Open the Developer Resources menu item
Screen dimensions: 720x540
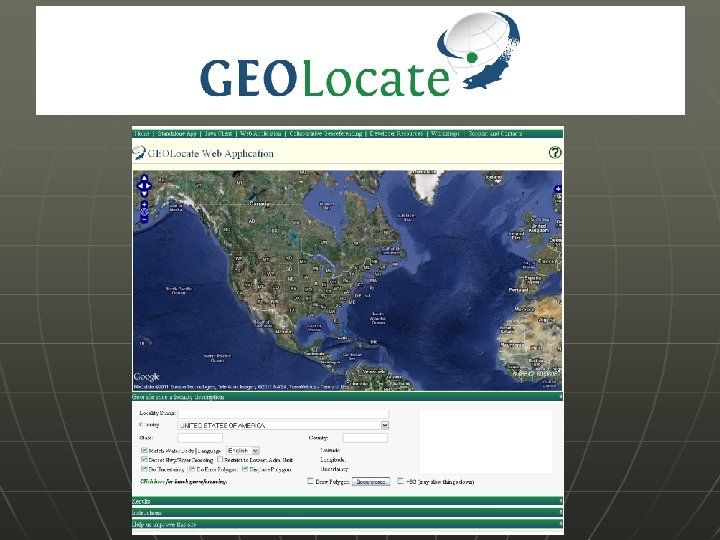[x=396, y=134]
